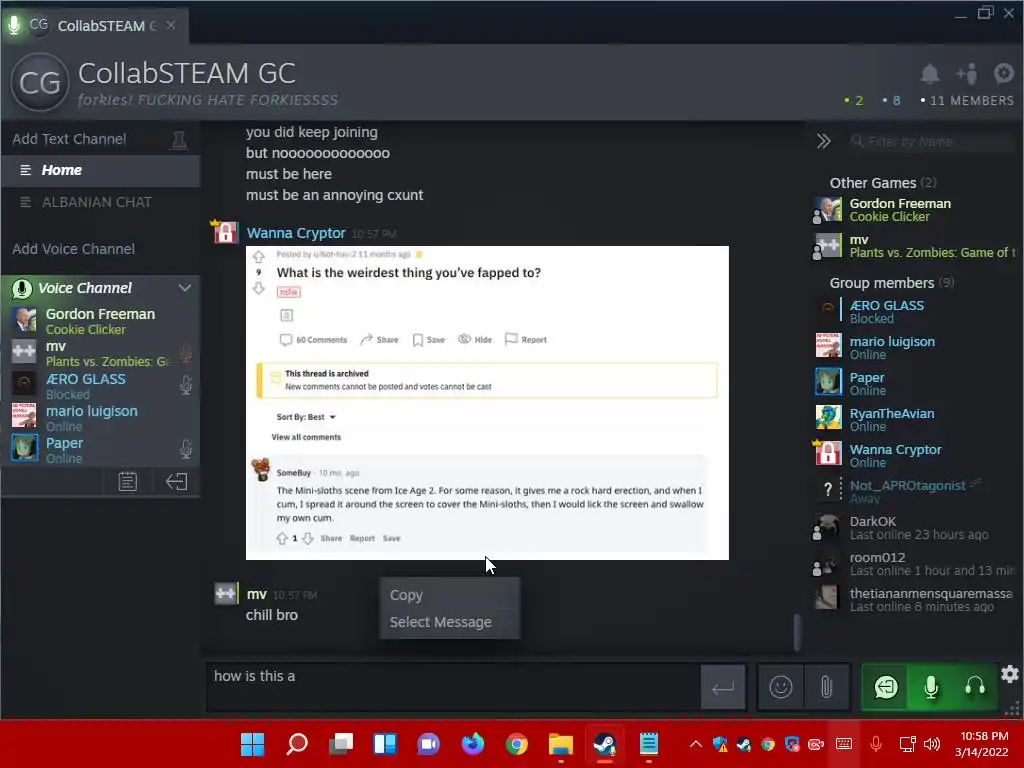
Task: Open the Chat app on taskbar
Action: [x=428, y=744]
